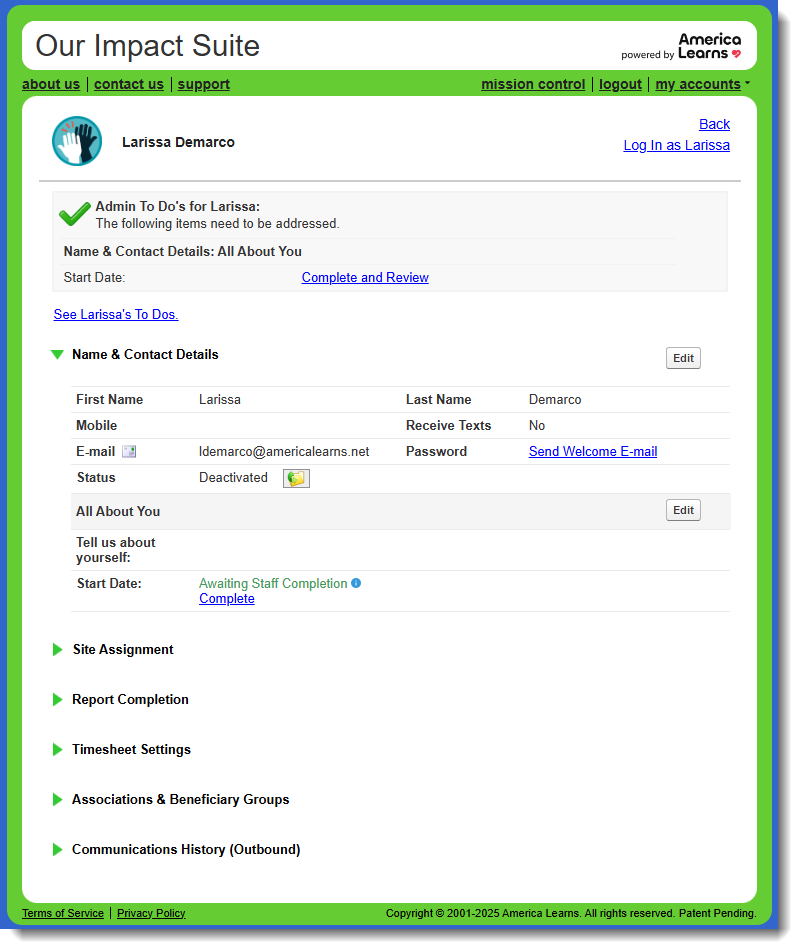The width and height of the screenshot is (801, 952).
Task: Click the status change icon beside Deactivated
Action: point(296,478)
